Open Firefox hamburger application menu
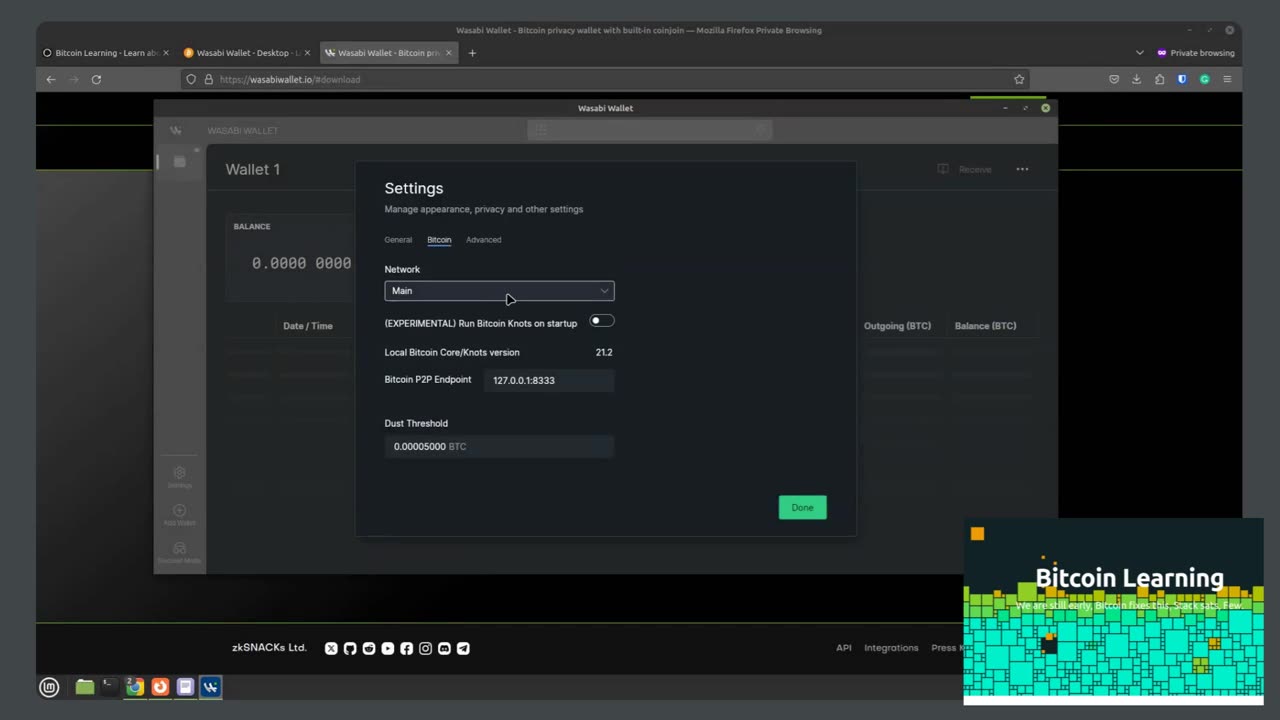 [x=1227, y=79]
